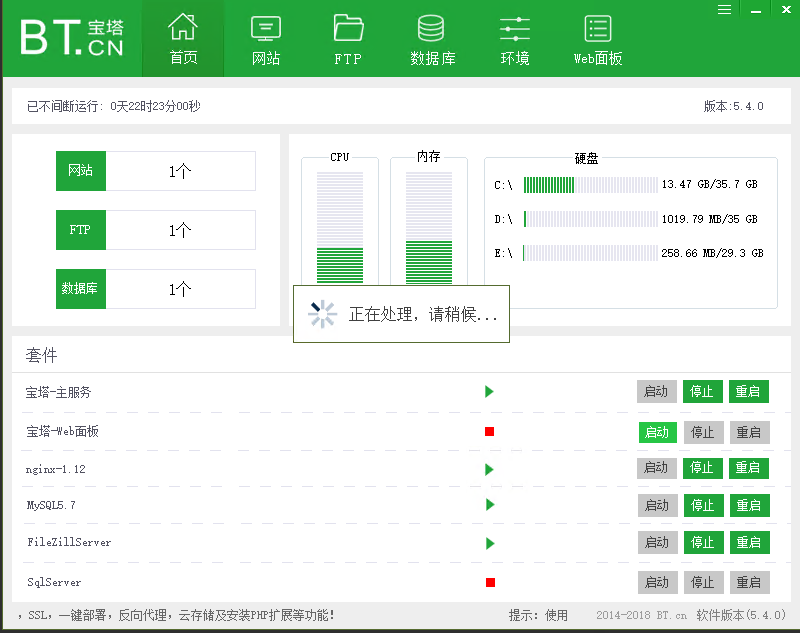
Task: Click the 套件 section heading
Action: 41,355
